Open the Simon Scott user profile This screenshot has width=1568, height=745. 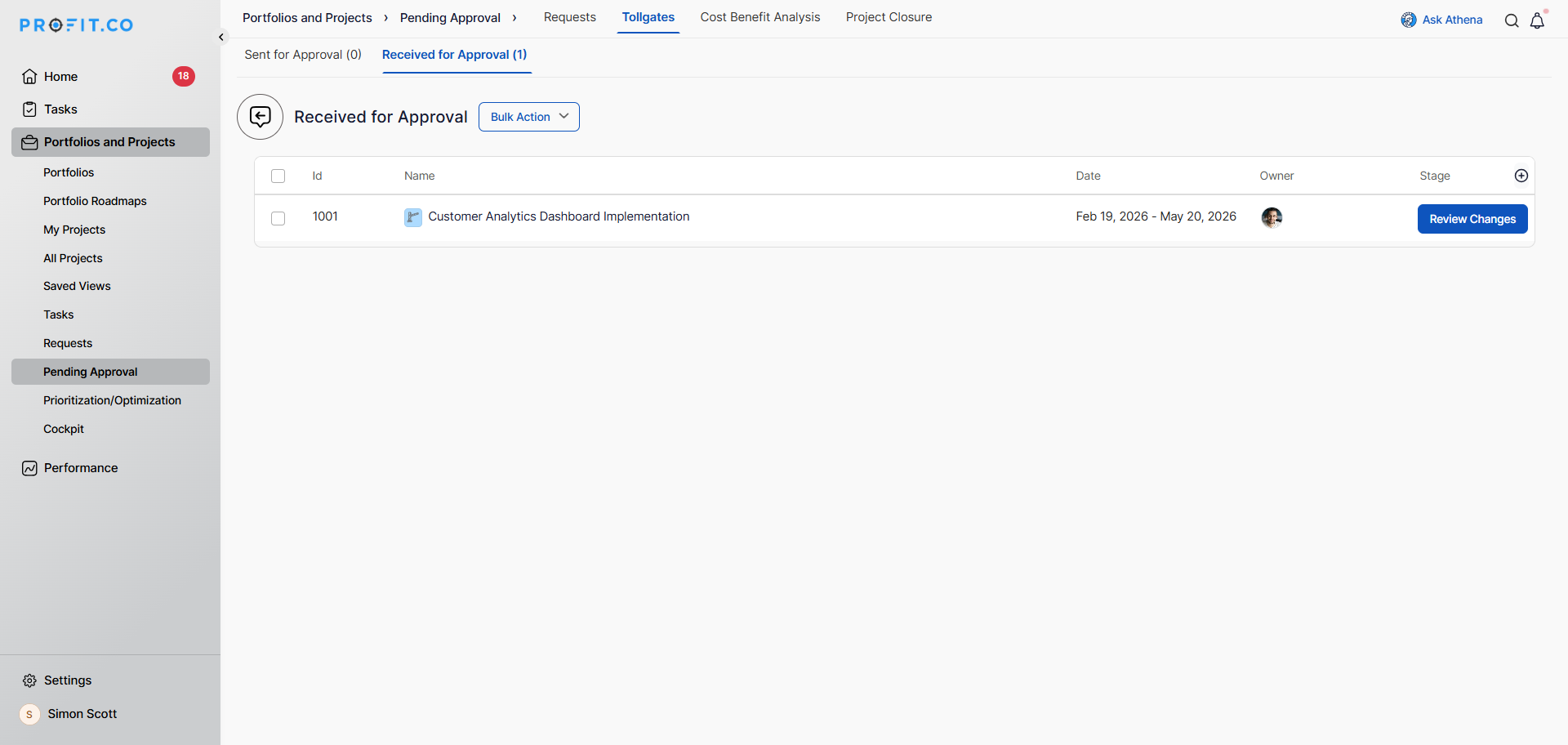click(x=82, y=714)
